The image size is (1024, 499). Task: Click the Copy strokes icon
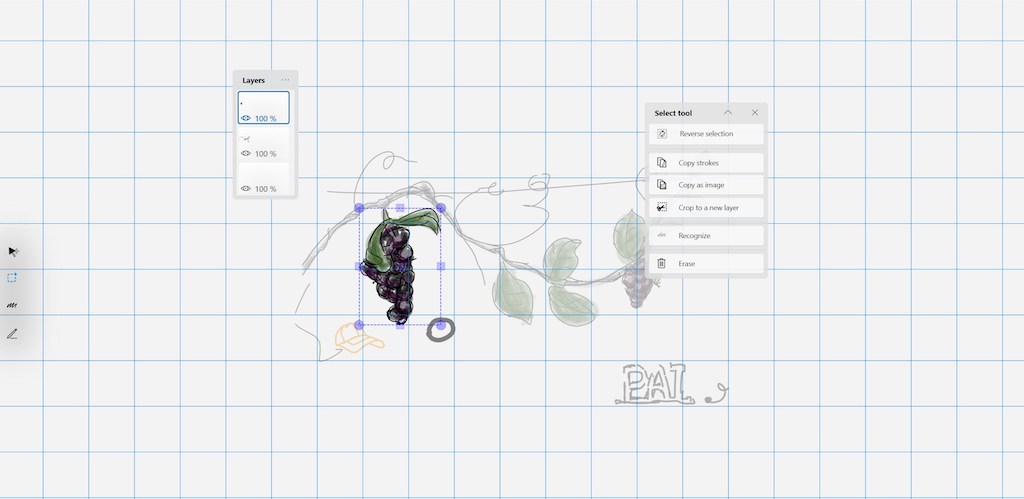click(x=662, y=163)
